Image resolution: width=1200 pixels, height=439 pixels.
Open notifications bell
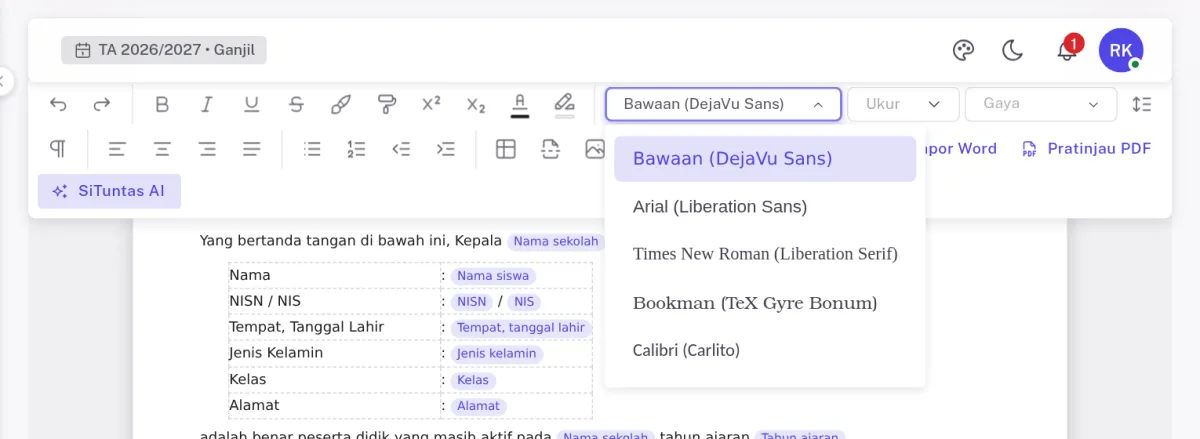1067,50
